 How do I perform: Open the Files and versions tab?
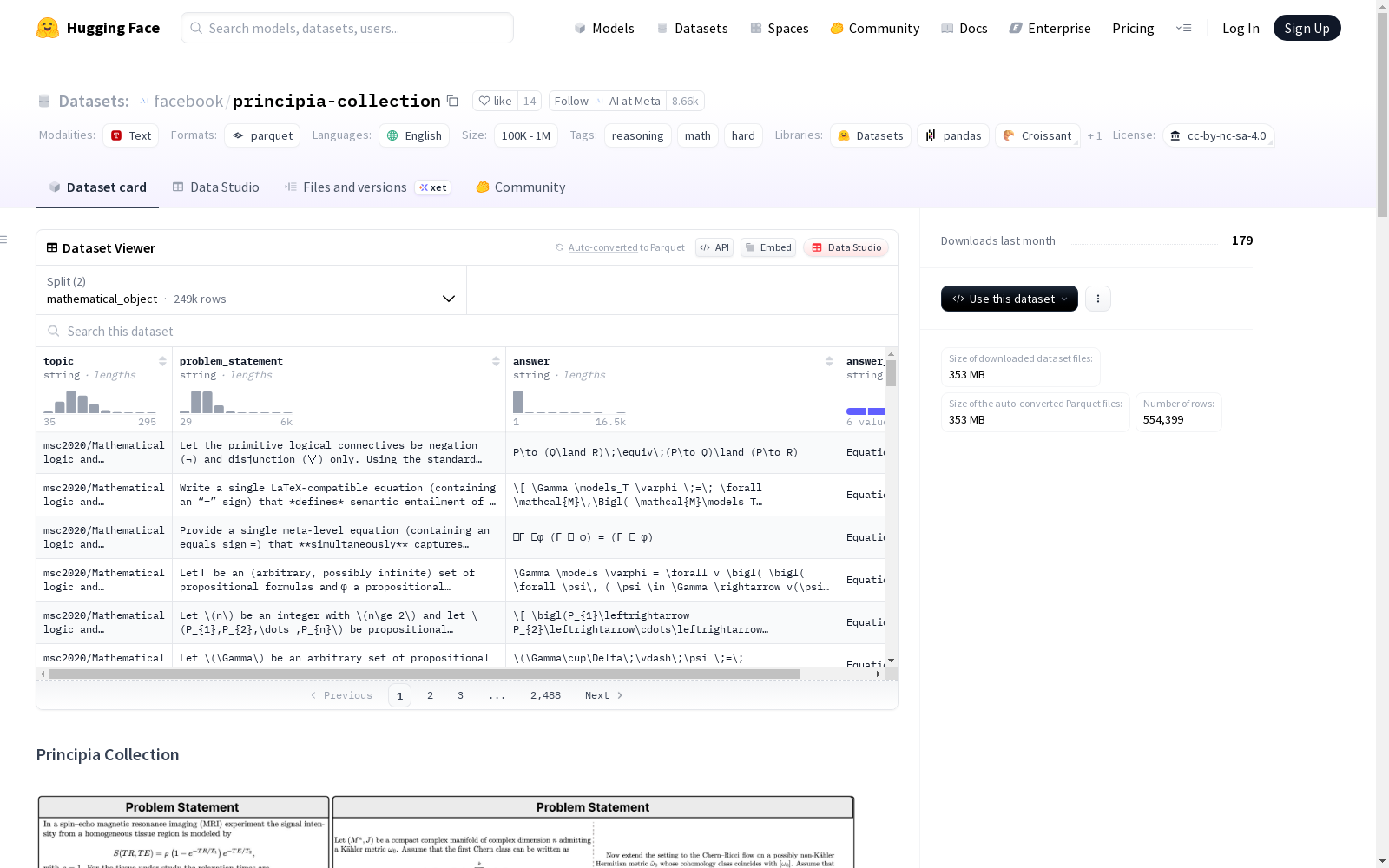pyautogui.click(x=367, y=187)
